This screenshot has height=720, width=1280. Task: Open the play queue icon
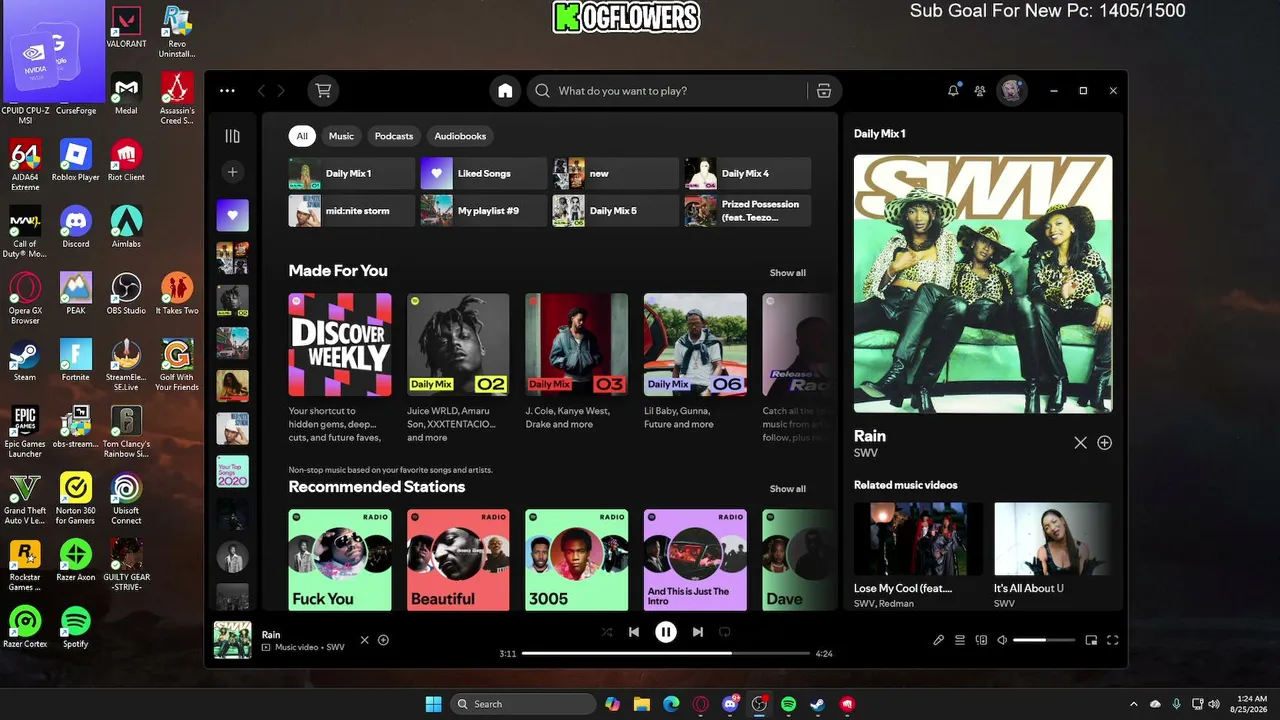tap(960, 640)
